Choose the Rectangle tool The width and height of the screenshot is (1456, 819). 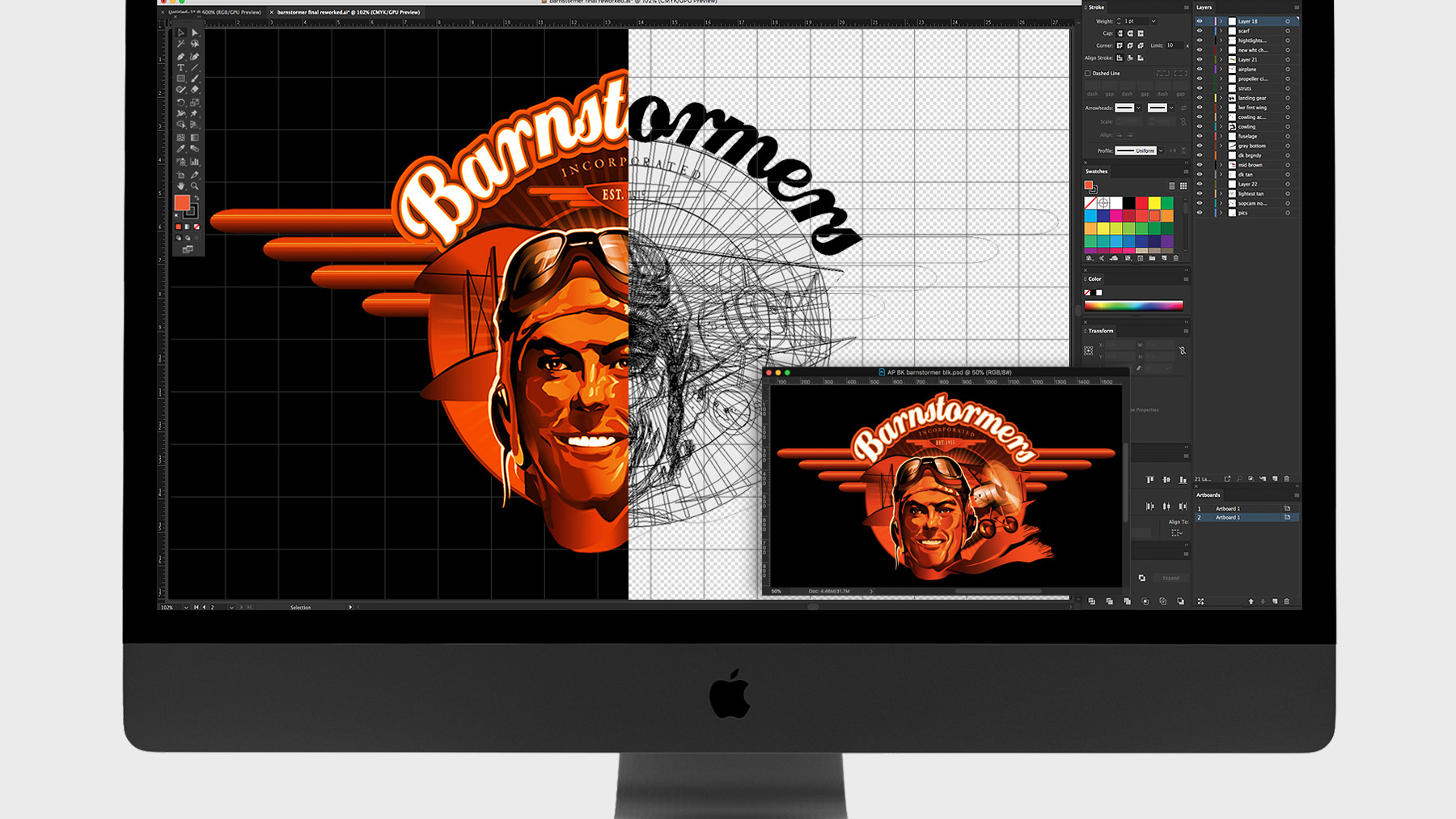181,79
